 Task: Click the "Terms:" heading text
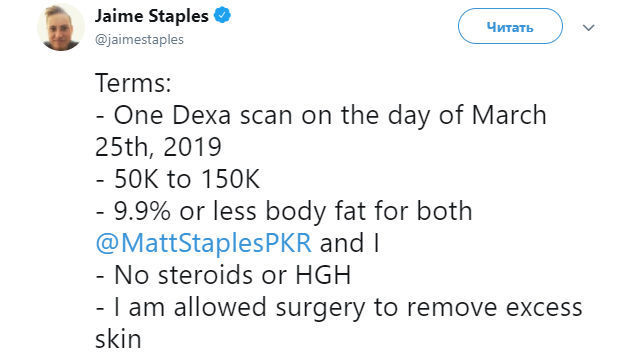tap(133, 83)
